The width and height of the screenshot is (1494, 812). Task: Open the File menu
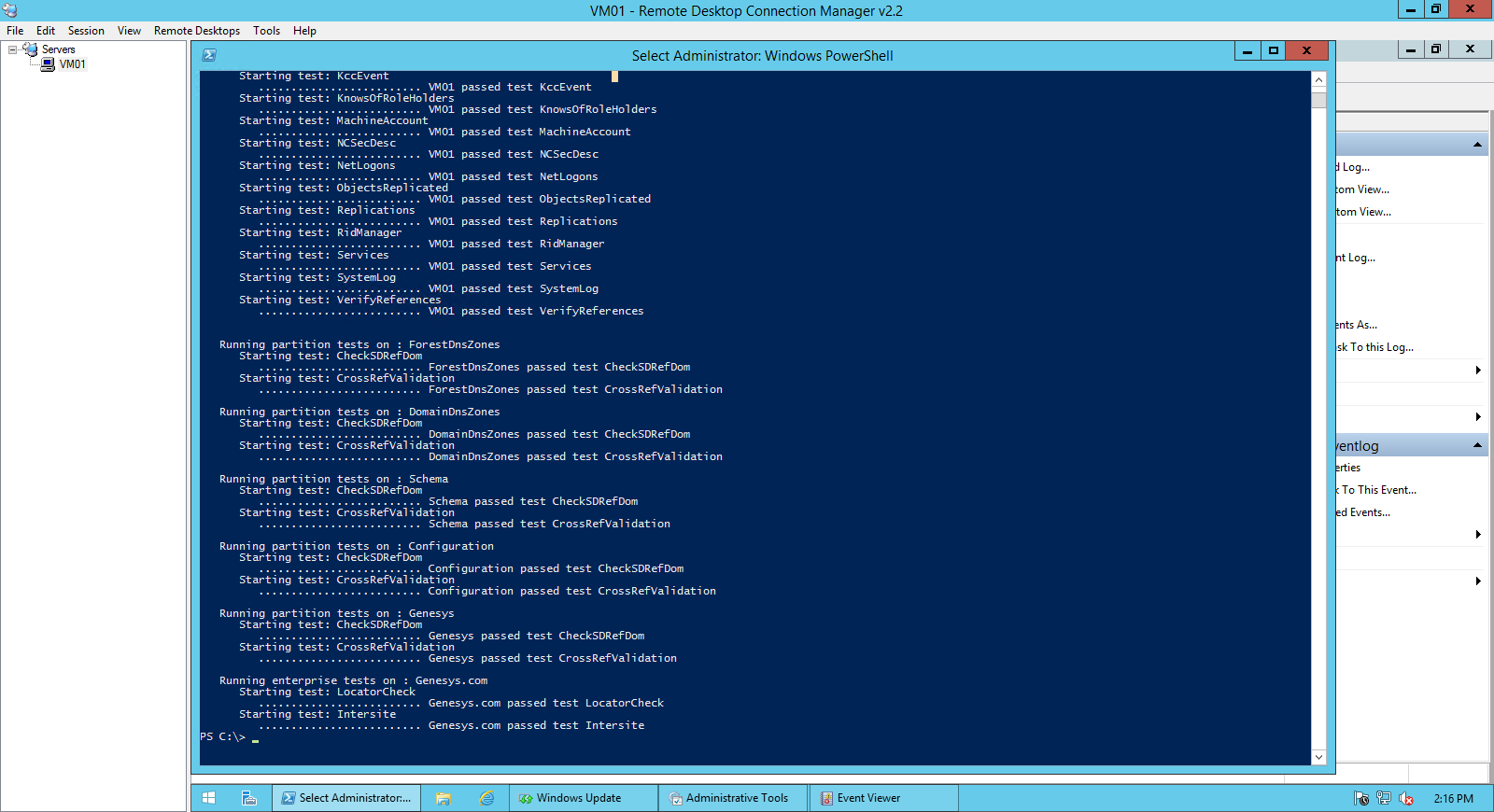tap(15, 31)
